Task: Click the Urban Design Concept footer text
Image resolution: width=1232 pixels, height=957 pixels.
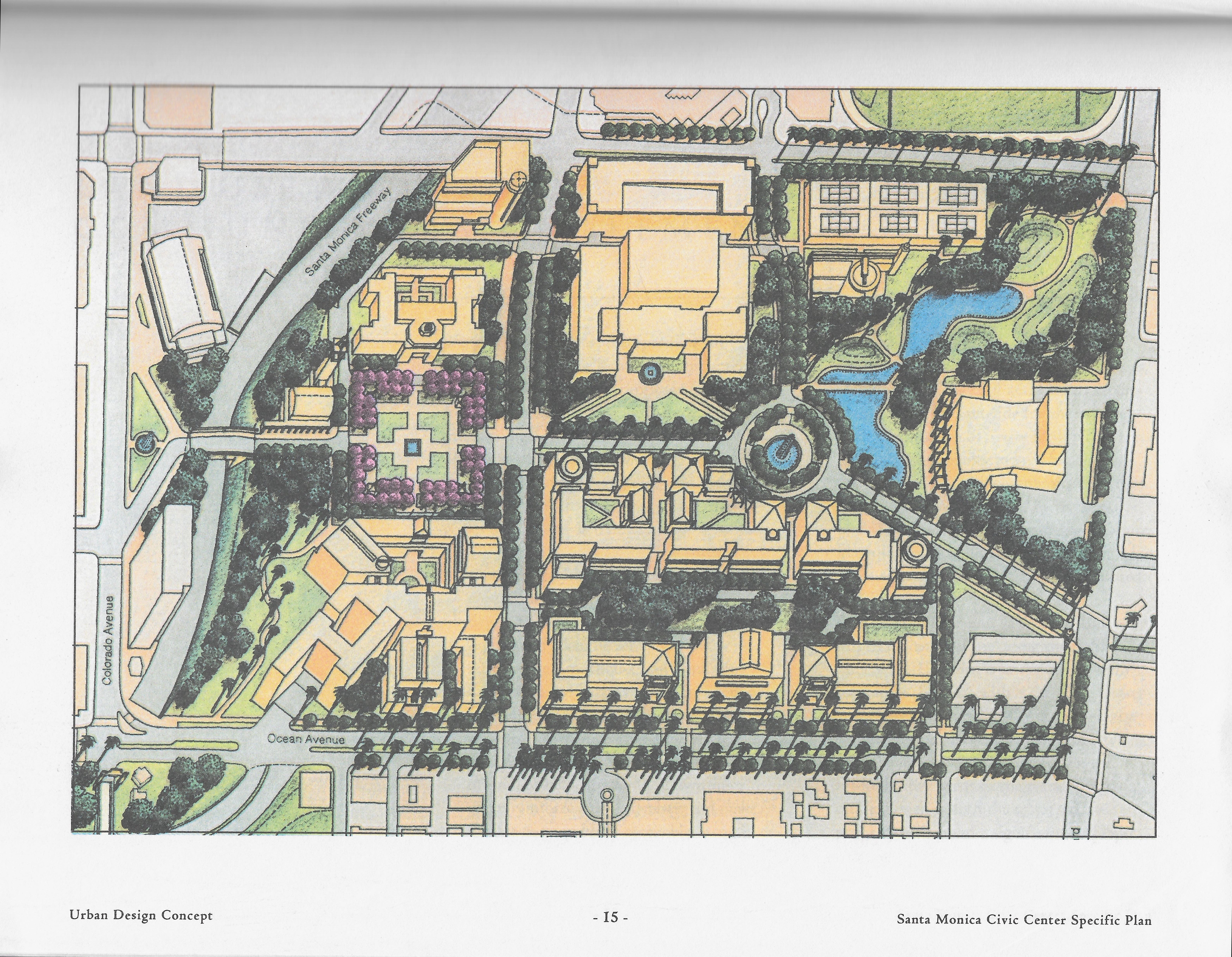Action: (141, 915)
